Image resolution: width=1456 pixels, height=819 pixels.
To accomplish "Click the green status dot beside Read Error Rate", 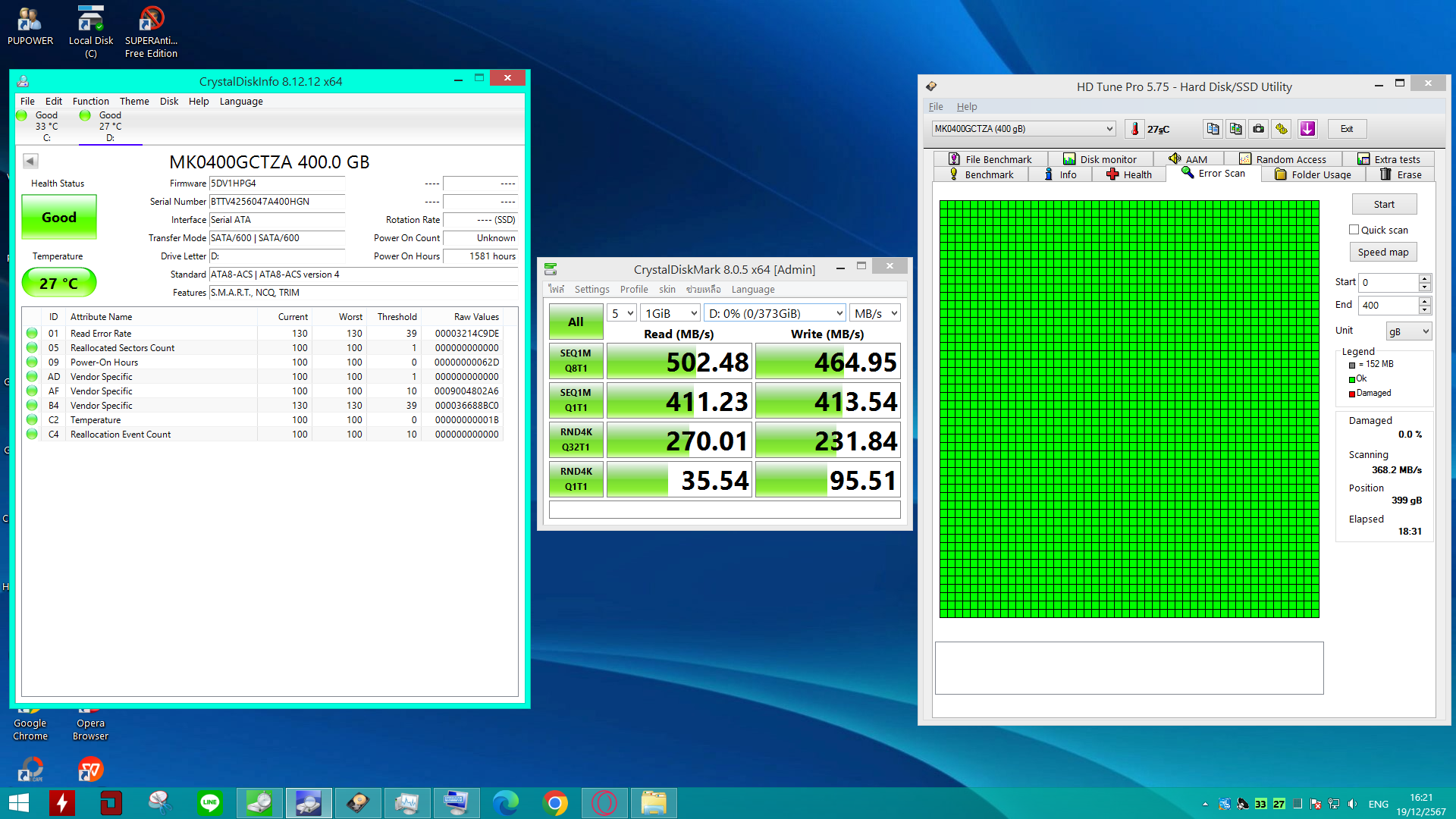I will (x=31, y=333).
